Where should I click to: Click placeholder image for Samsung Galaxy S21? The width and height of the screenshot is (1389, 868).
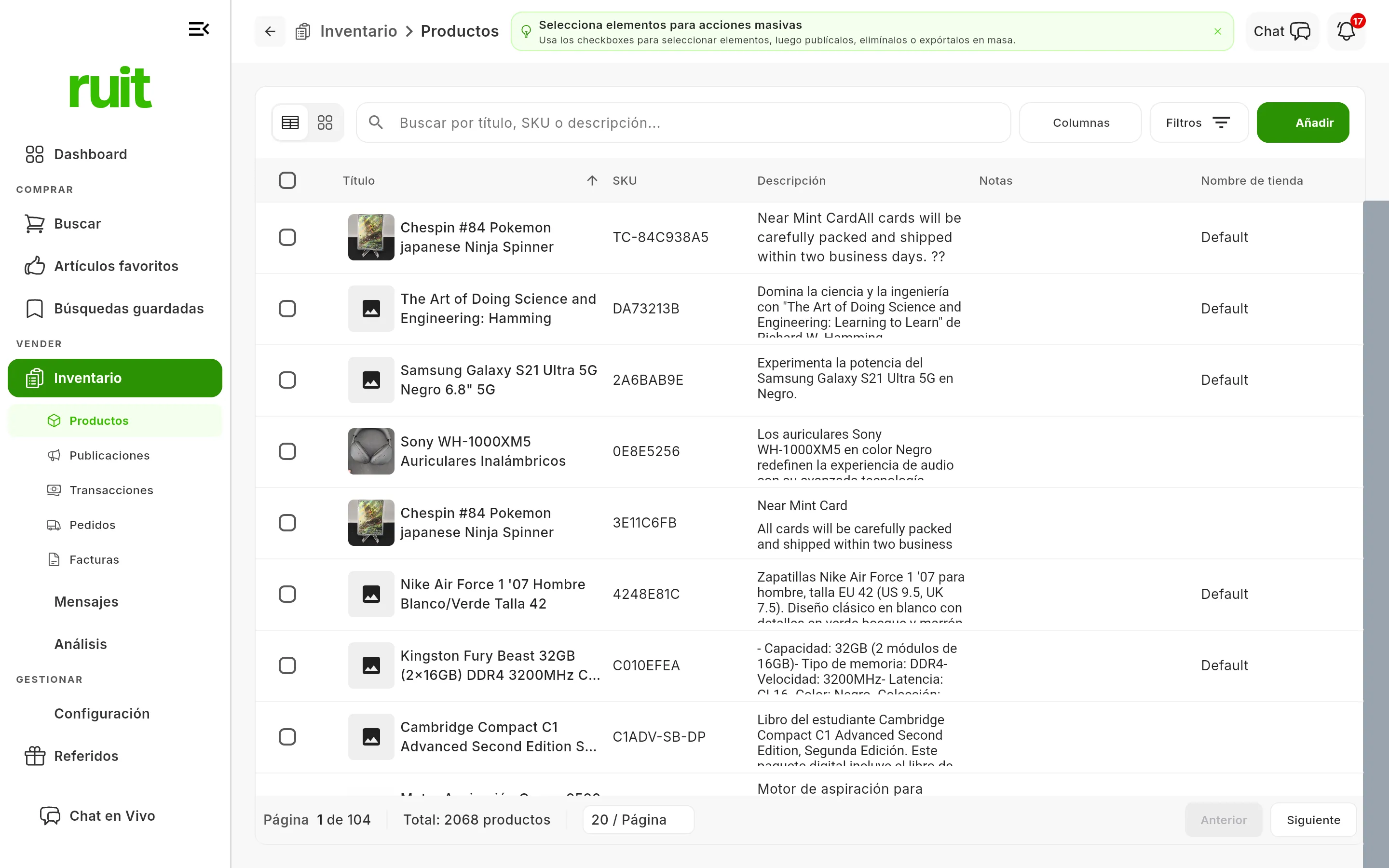(371, 380)
